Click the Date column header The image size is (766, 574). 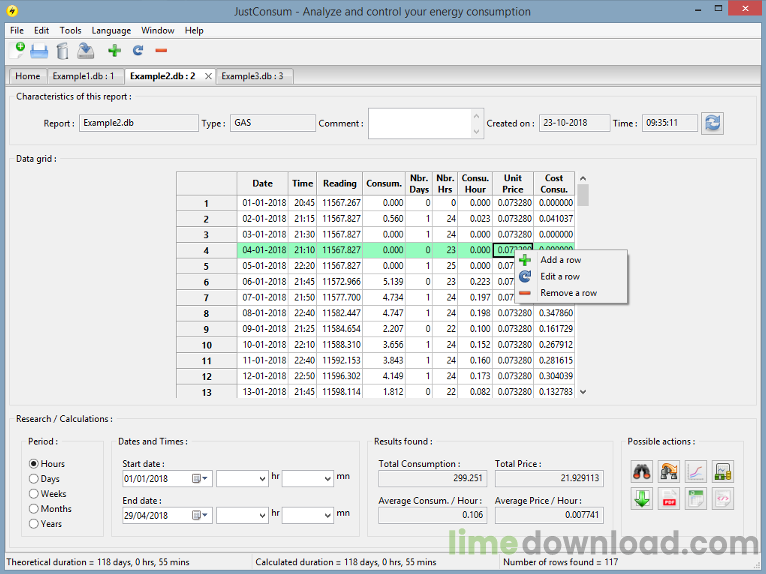click(x=262, y=184)
